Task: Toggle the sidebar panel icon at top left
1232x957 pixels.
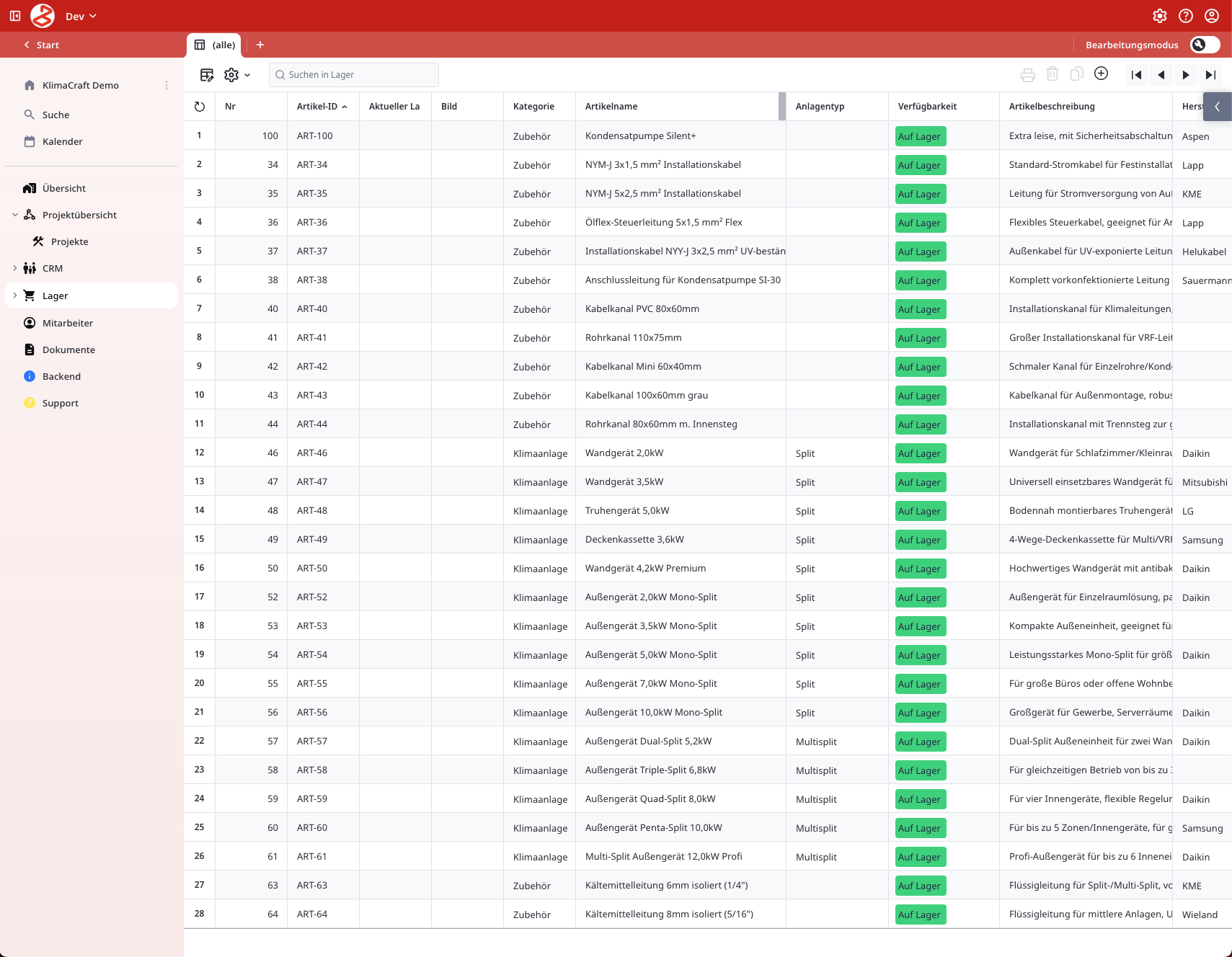Action: pyautogui.click(x=15, y=16)
